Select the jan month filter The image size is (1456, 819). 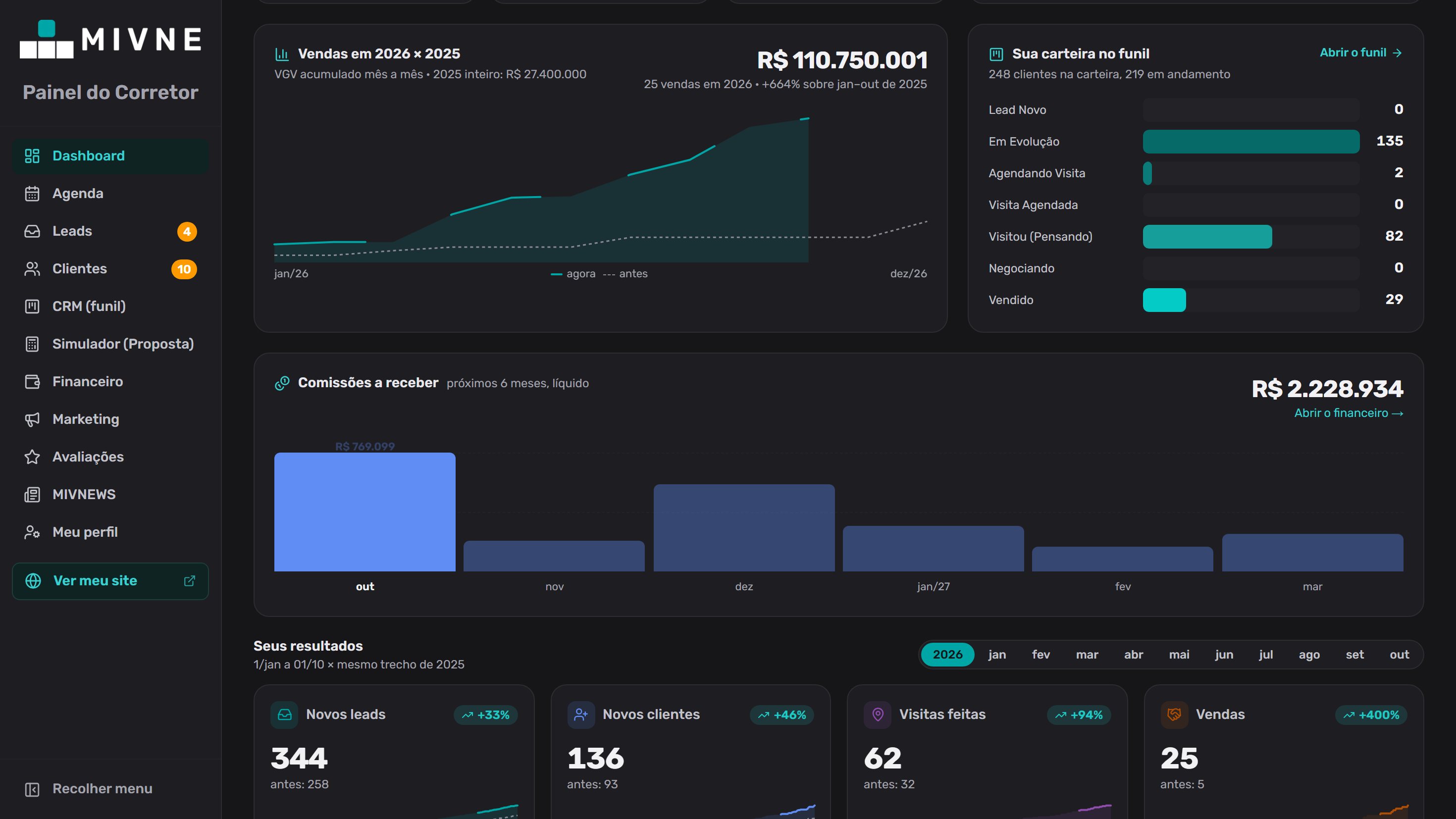[x=996, y=655]
